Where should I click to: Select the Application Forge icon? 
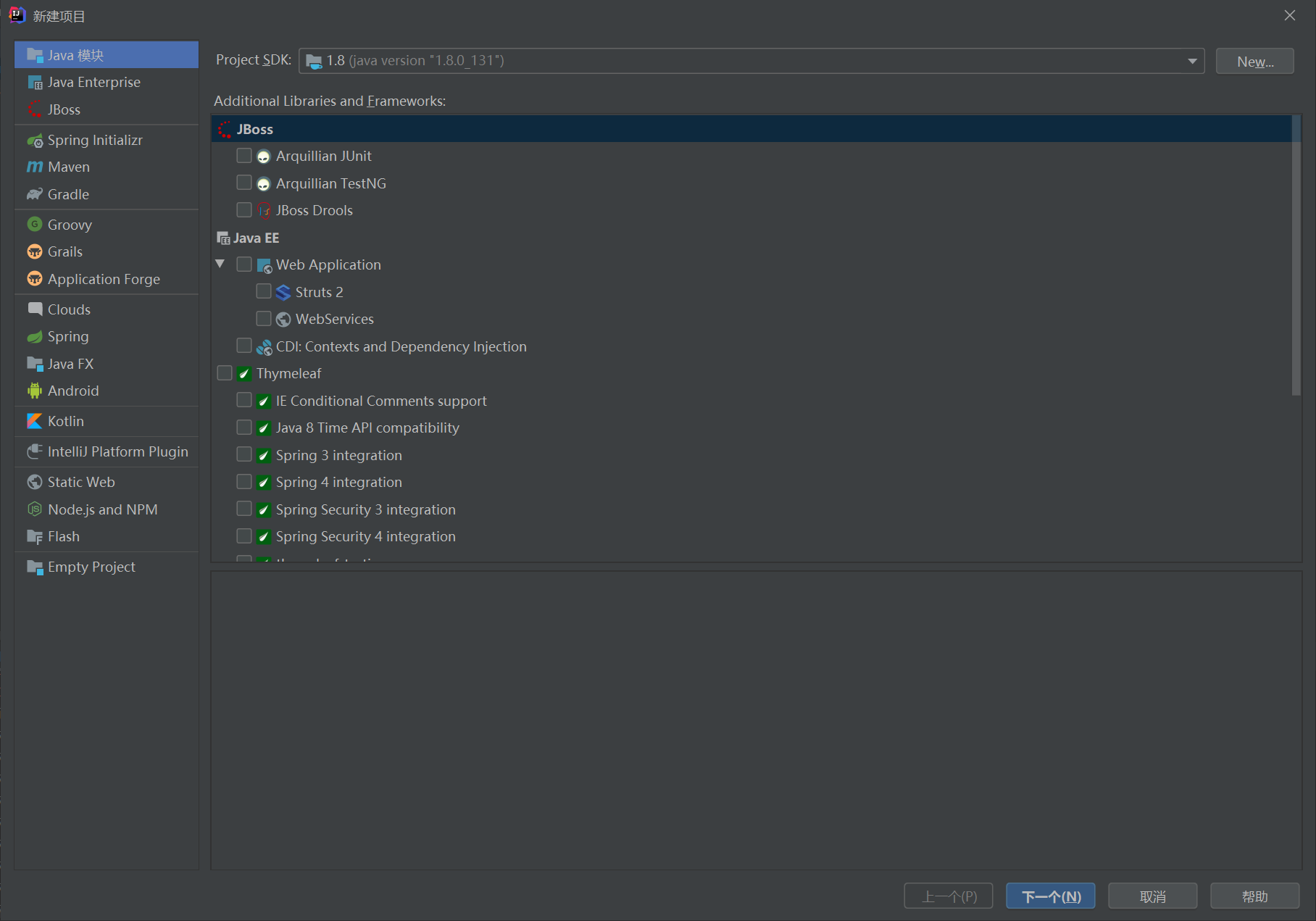click(x=35, y=279)
